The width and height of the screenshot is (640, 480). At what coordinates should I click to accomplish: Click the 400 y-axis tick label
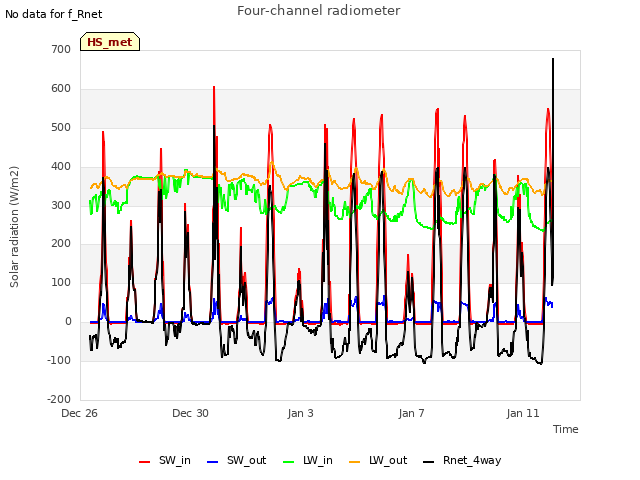coord(61,167)
